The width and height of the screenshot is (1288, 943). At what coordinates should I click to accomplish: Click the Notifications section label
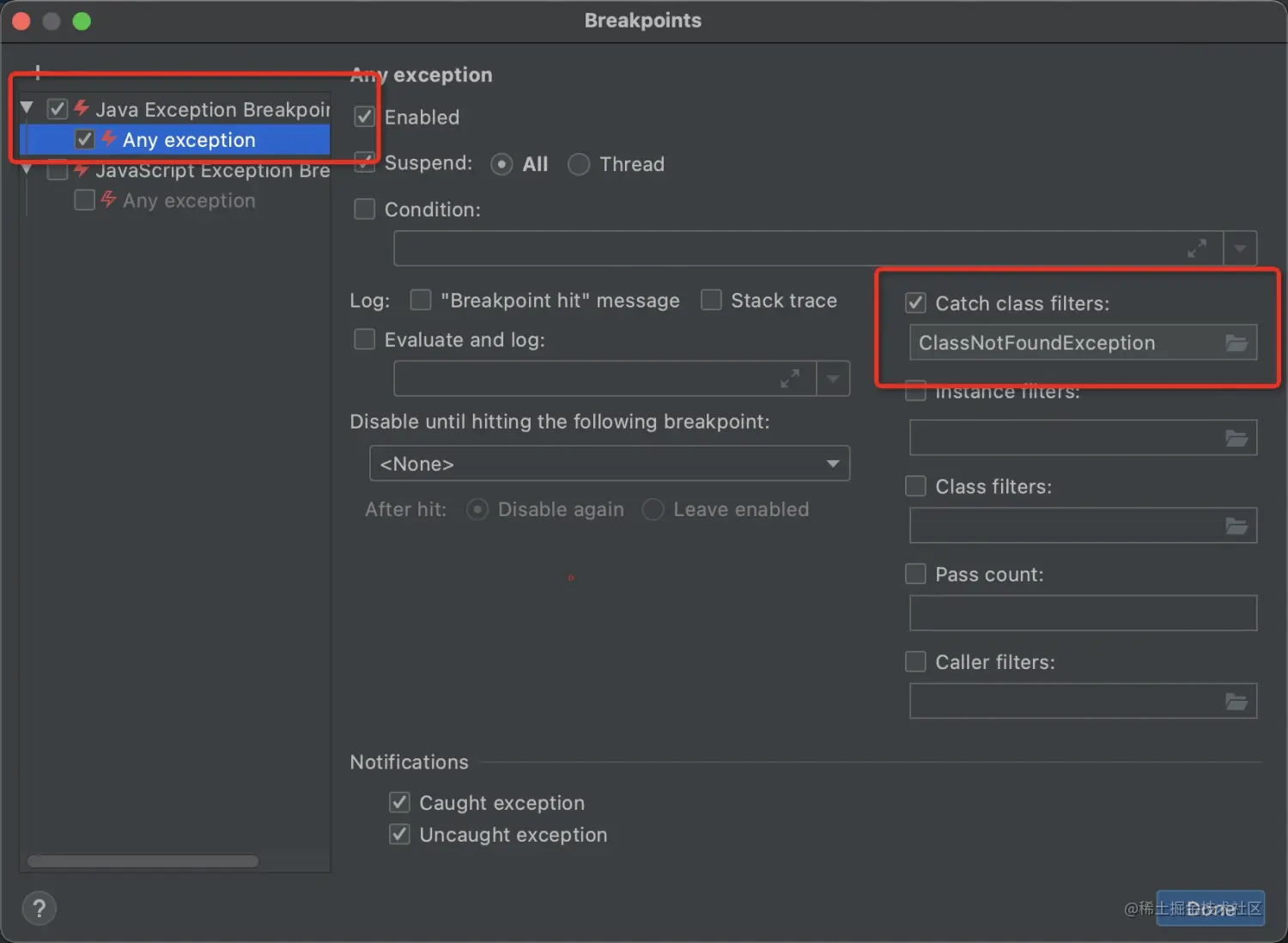click(x=409, y=762)
